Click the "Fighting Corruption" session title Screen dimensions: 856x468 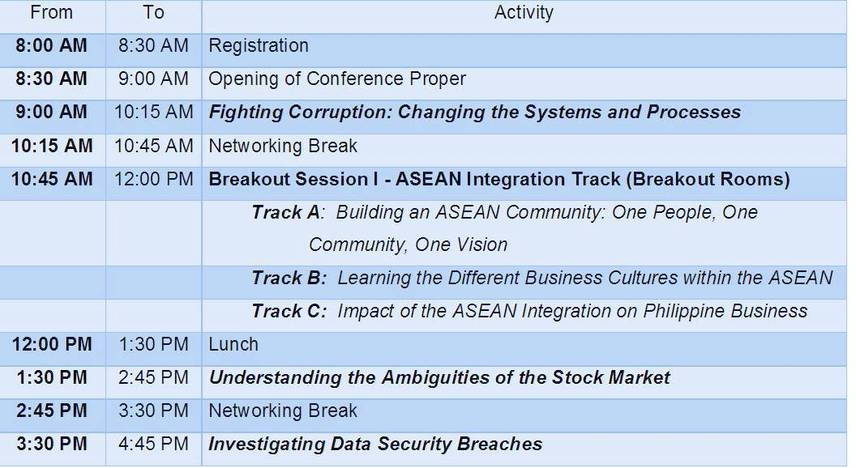[474, 112]
